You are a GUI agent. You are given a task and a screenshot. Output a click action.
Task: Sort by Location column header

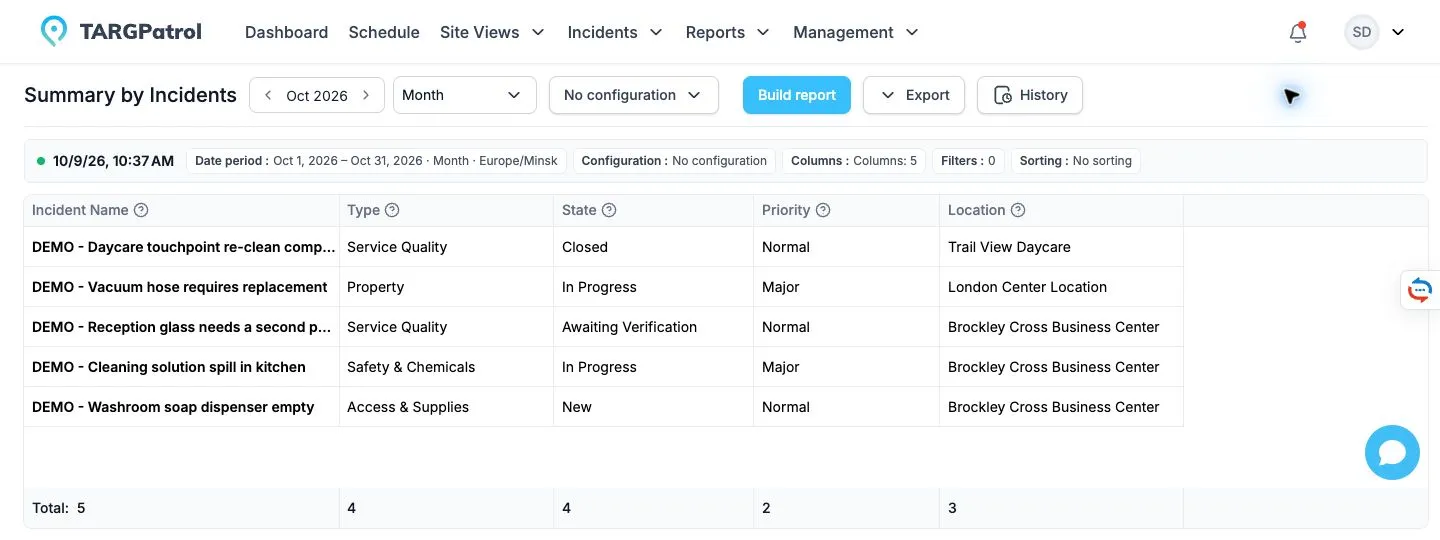point(976,210)
